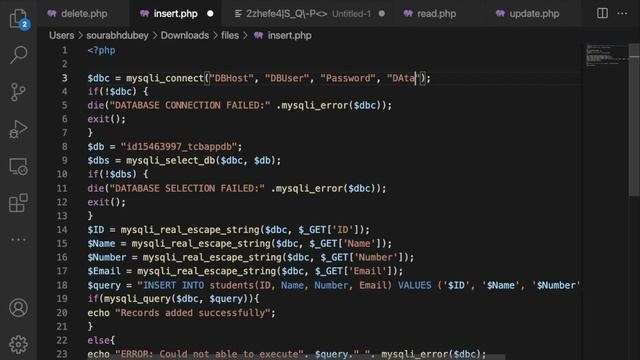
Task: Click "id15463997_tcbappdb" string
Action: 178,147
